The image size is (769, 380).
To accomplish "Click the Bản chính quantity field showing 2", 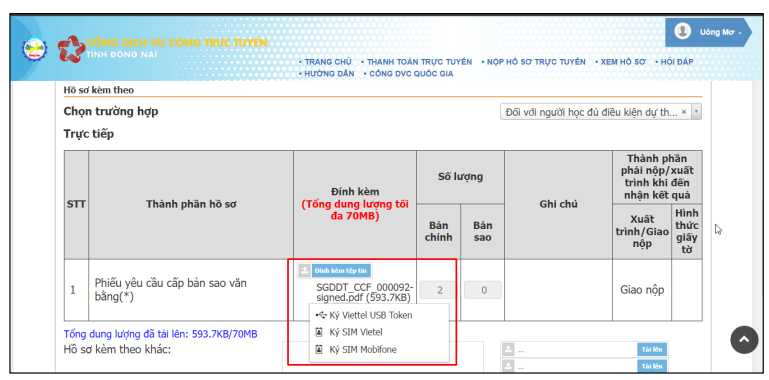I will pyautogui.click(x=438, y=290).
